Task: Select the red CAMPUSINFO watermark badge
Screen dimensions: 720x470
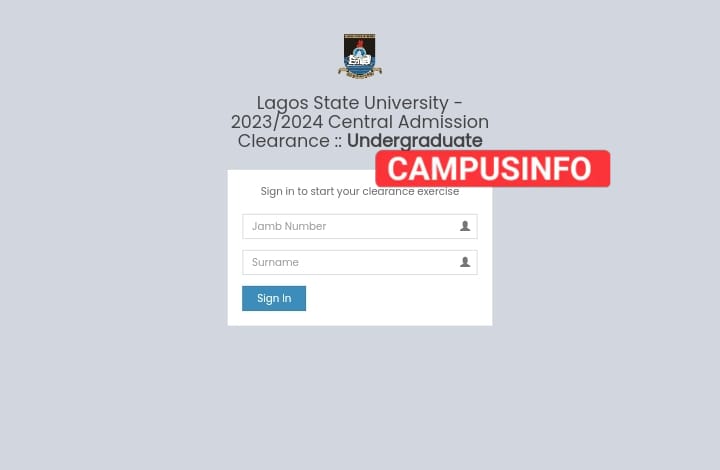Action: (493, 168)
